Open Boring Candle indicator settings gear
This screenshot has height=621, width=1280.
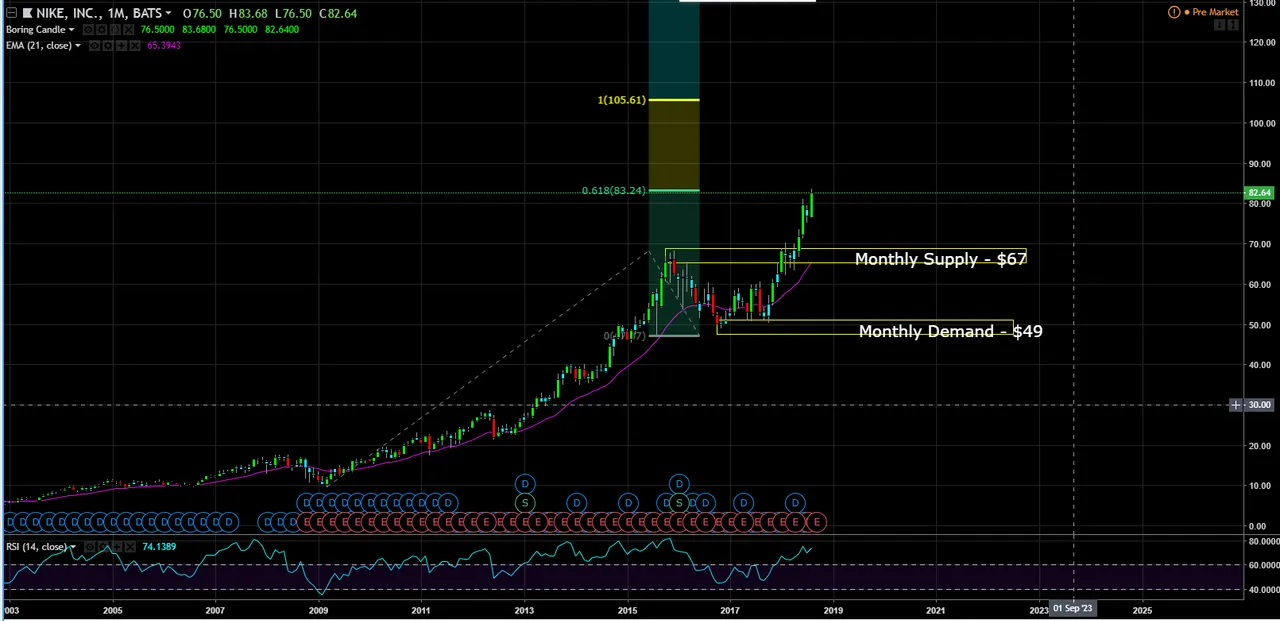coord(104,30)
